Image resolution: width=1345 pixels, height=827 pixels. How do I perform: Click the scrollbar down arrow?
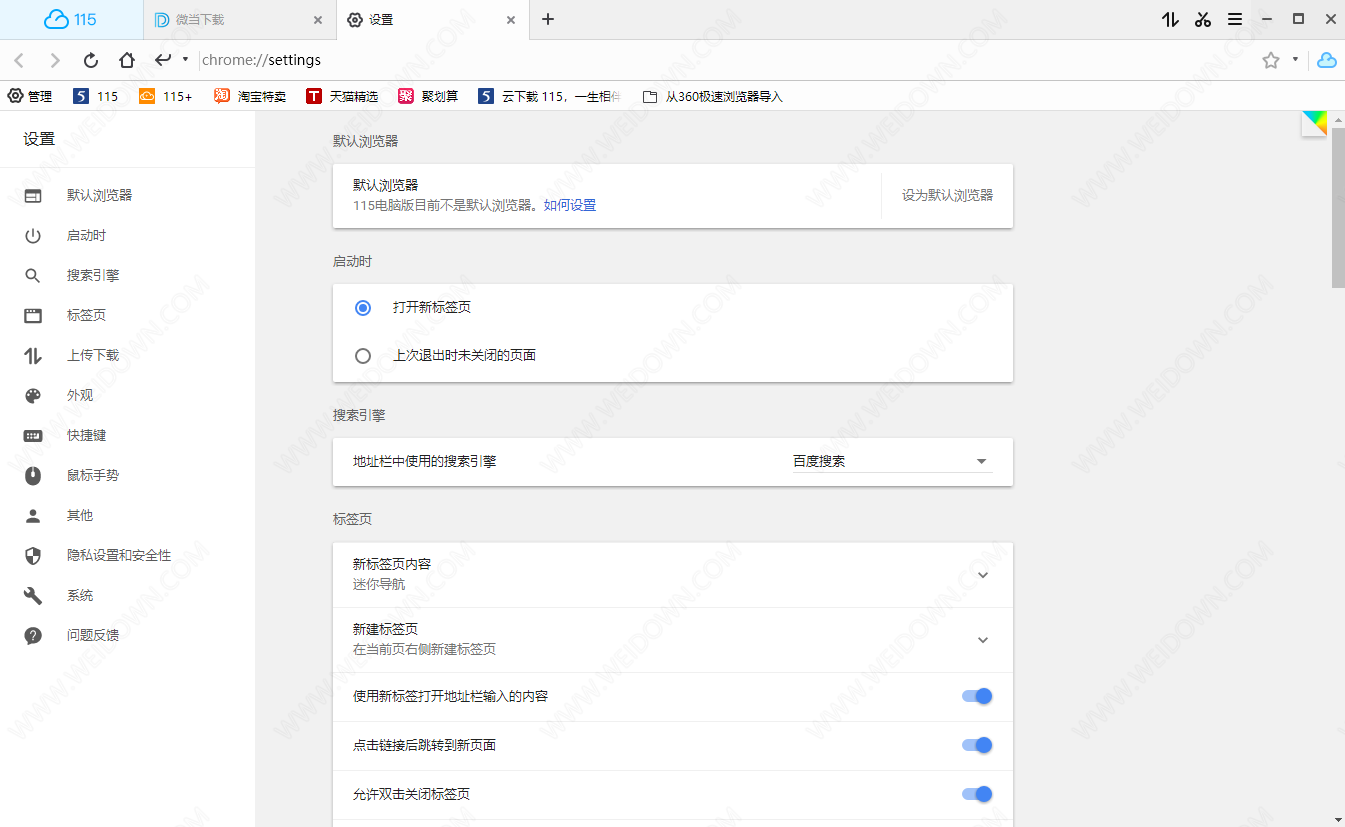1338,819
